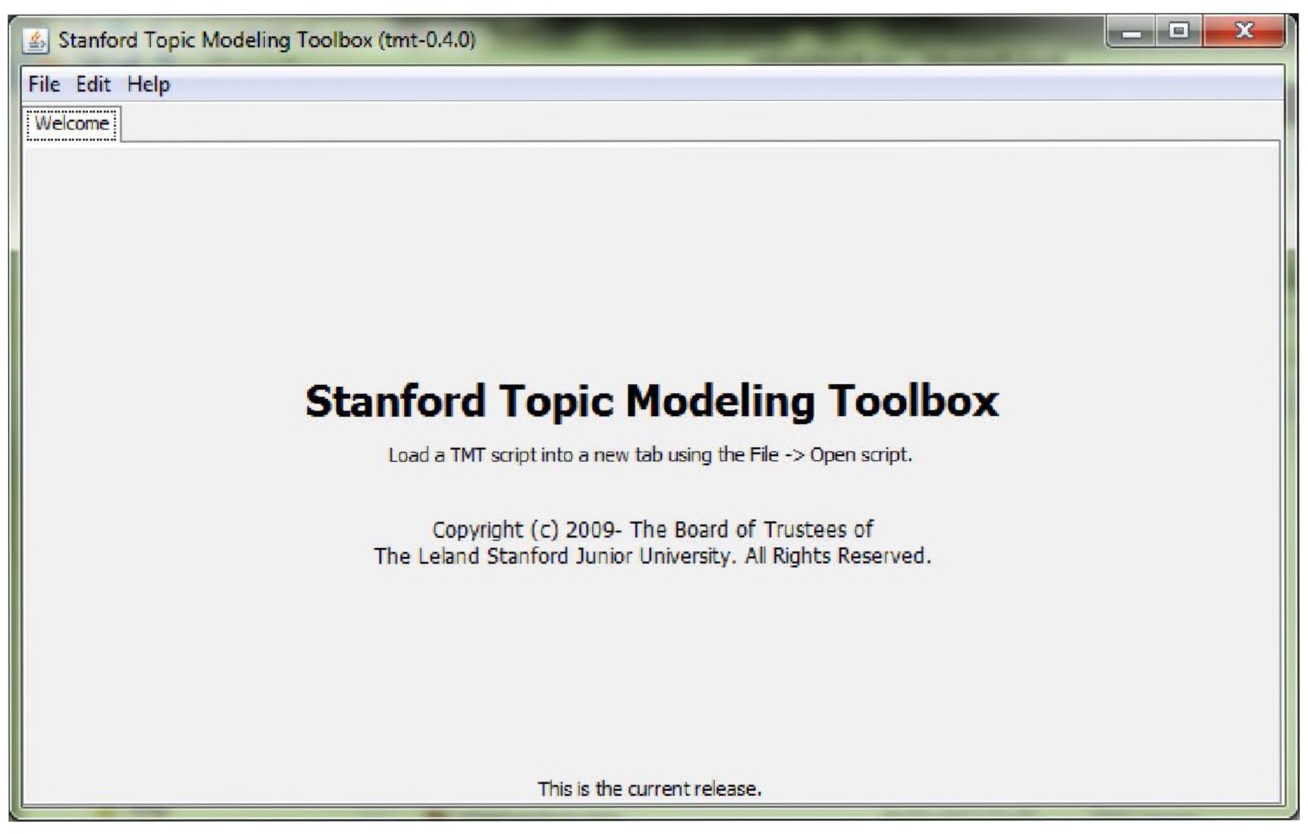Open the Help menu
The height and width of the screenshot is (834, 1308).
pos(148,85)
